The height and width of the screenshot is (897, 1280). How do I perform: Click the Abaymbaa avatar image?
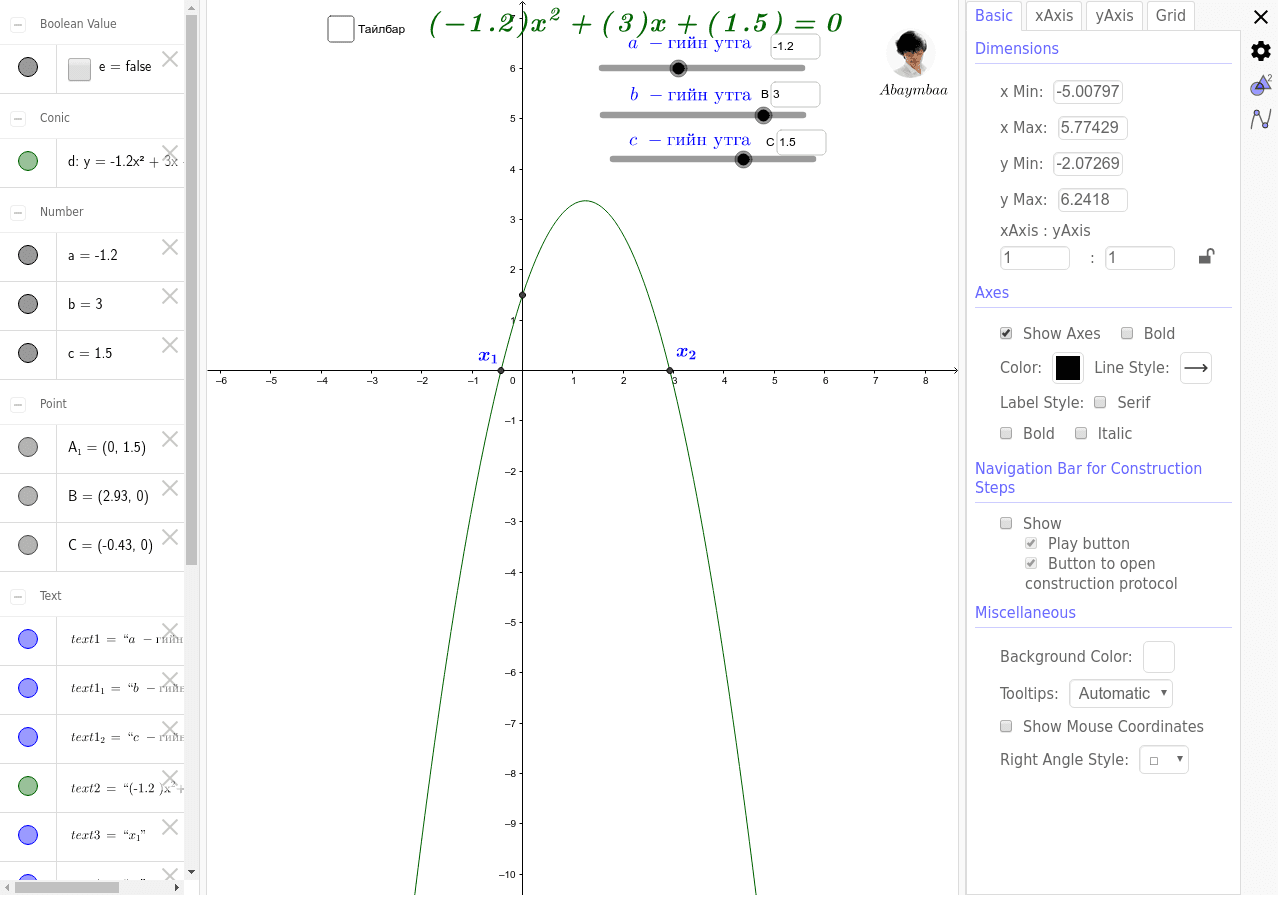(x=911, y=54)
